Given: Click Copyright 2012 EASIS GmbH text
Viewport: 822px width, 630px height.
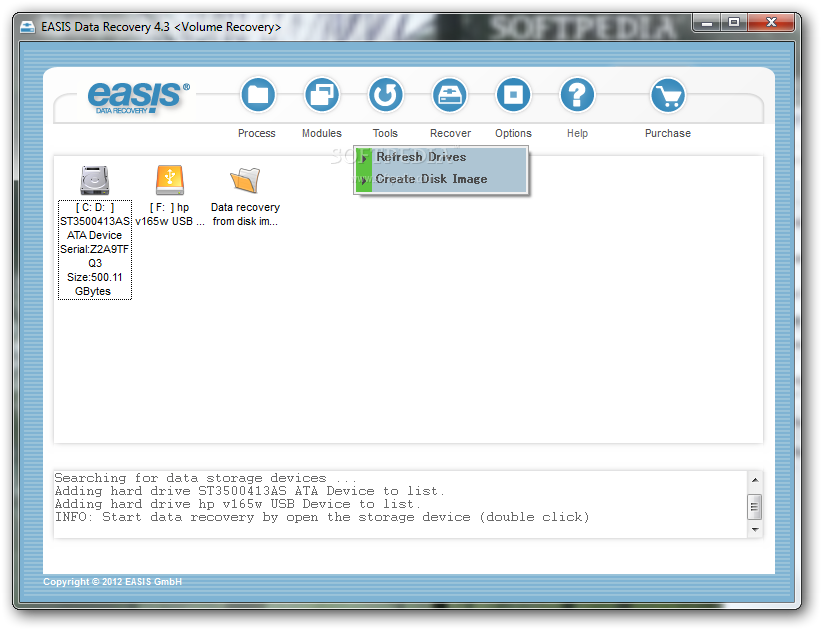Looking at the screenshot, I should 112,582.
